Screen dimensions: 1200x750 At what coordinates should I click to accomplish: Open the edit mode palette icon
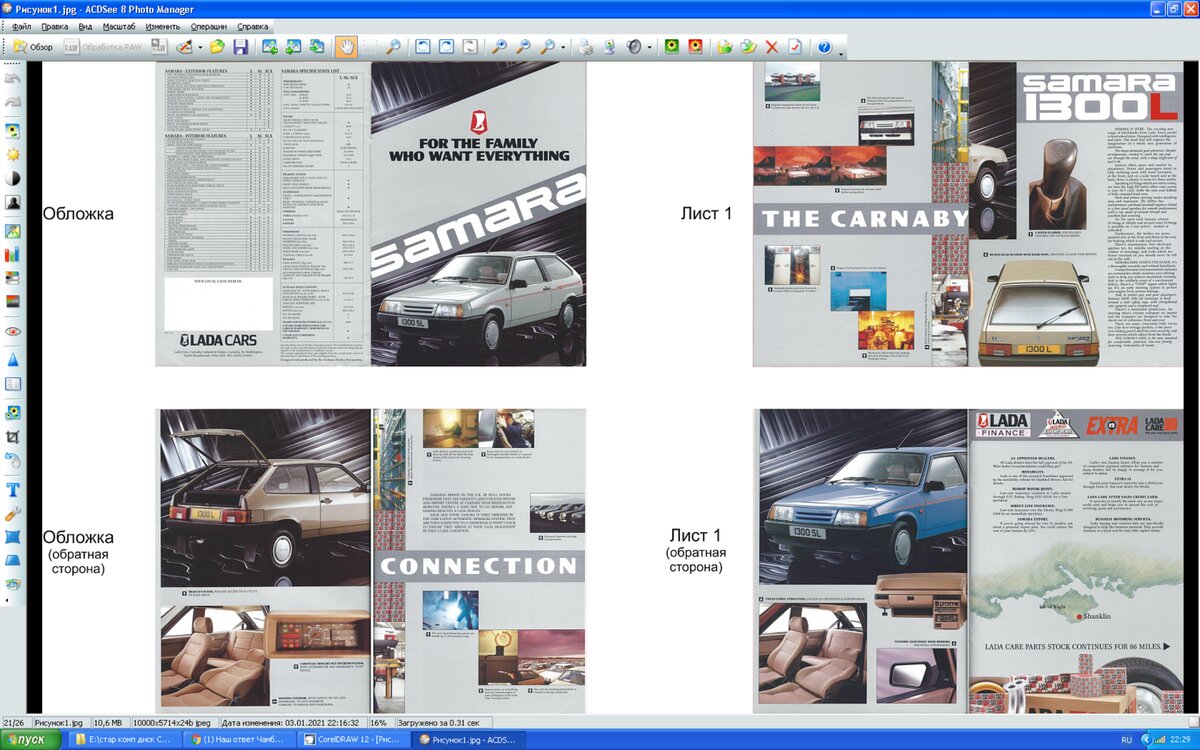click(184, 47)
